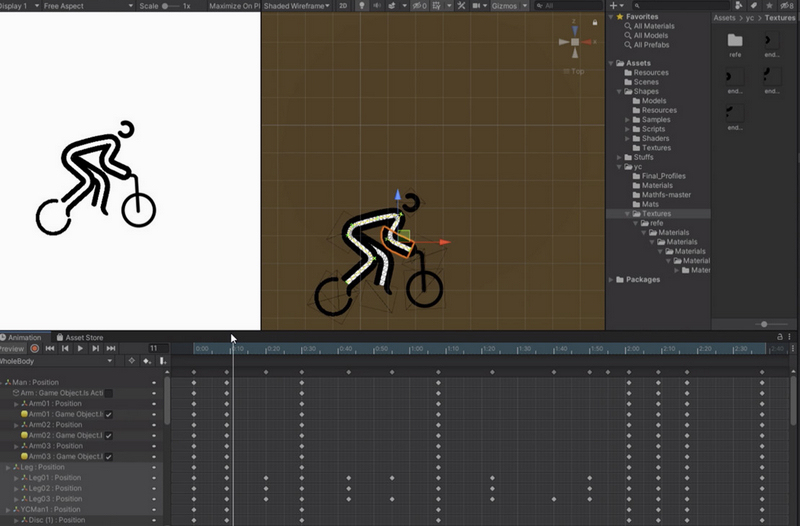Image resolution: width=800 pixels, height=526 pixels.
Task: Click the plus button in Project panel
Action: [614, 5]
